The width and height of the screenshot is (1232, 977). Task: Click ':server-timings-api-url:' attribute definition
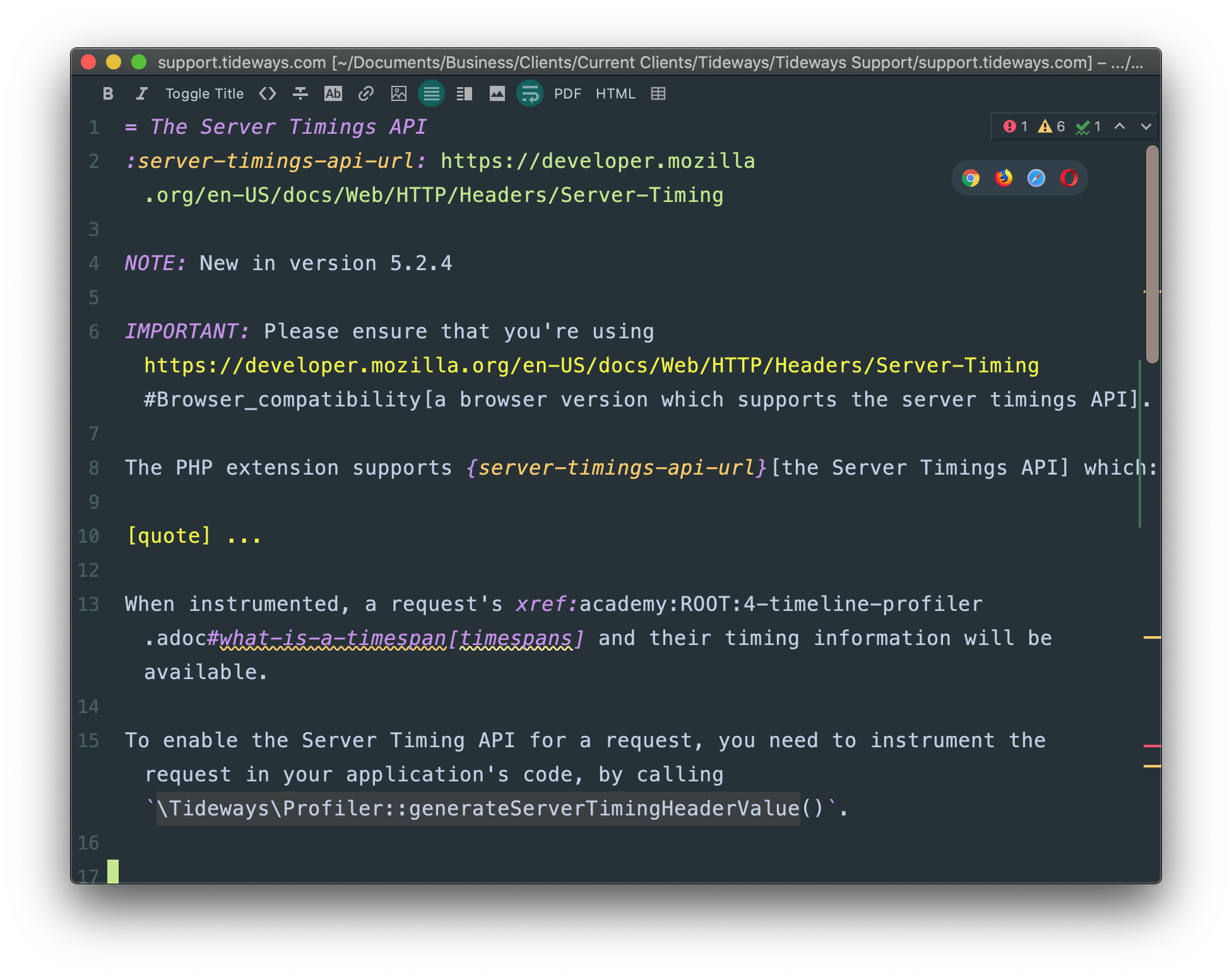(276, 161)
